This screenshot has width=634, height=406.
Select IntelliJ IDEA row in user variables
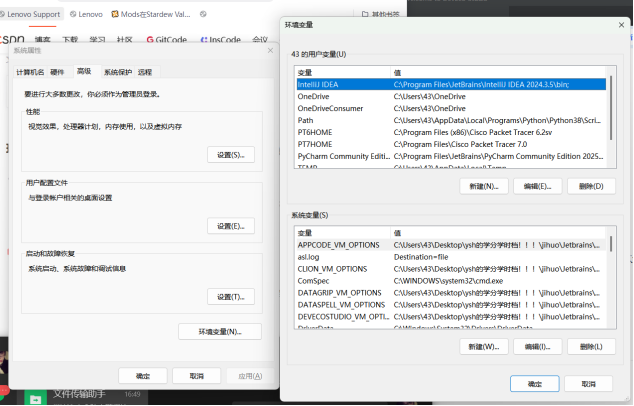point(451,85)
